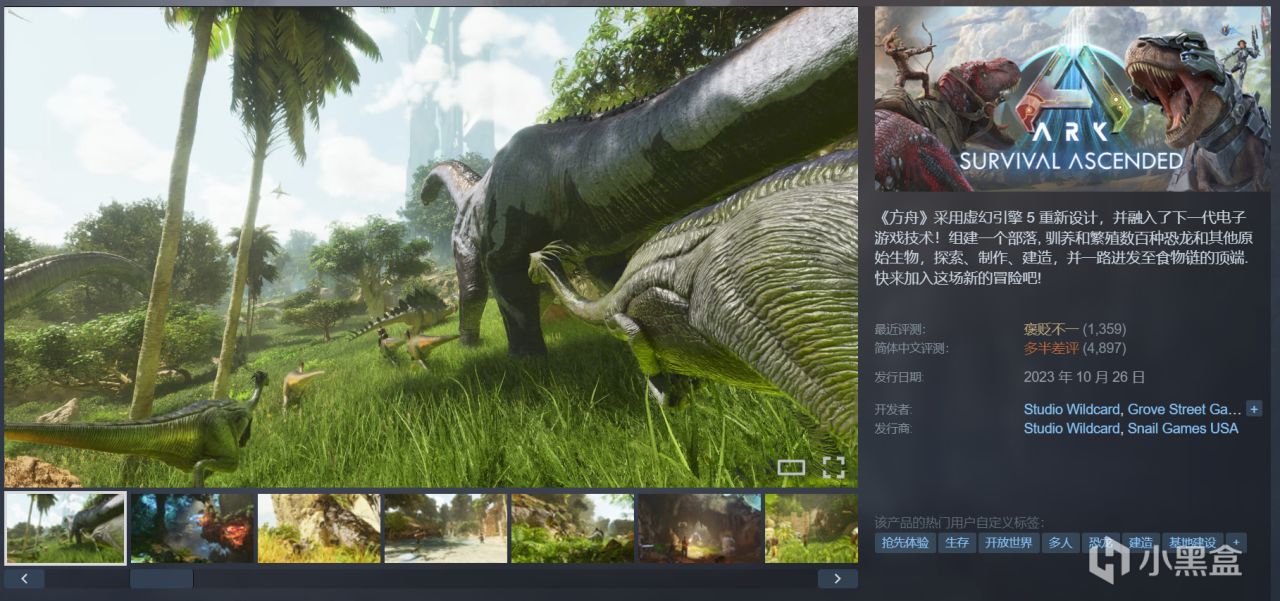Click the ARK Survival Ascended header image
The width and height of the screenshot is (1280, 601).
click(1073, 99)
